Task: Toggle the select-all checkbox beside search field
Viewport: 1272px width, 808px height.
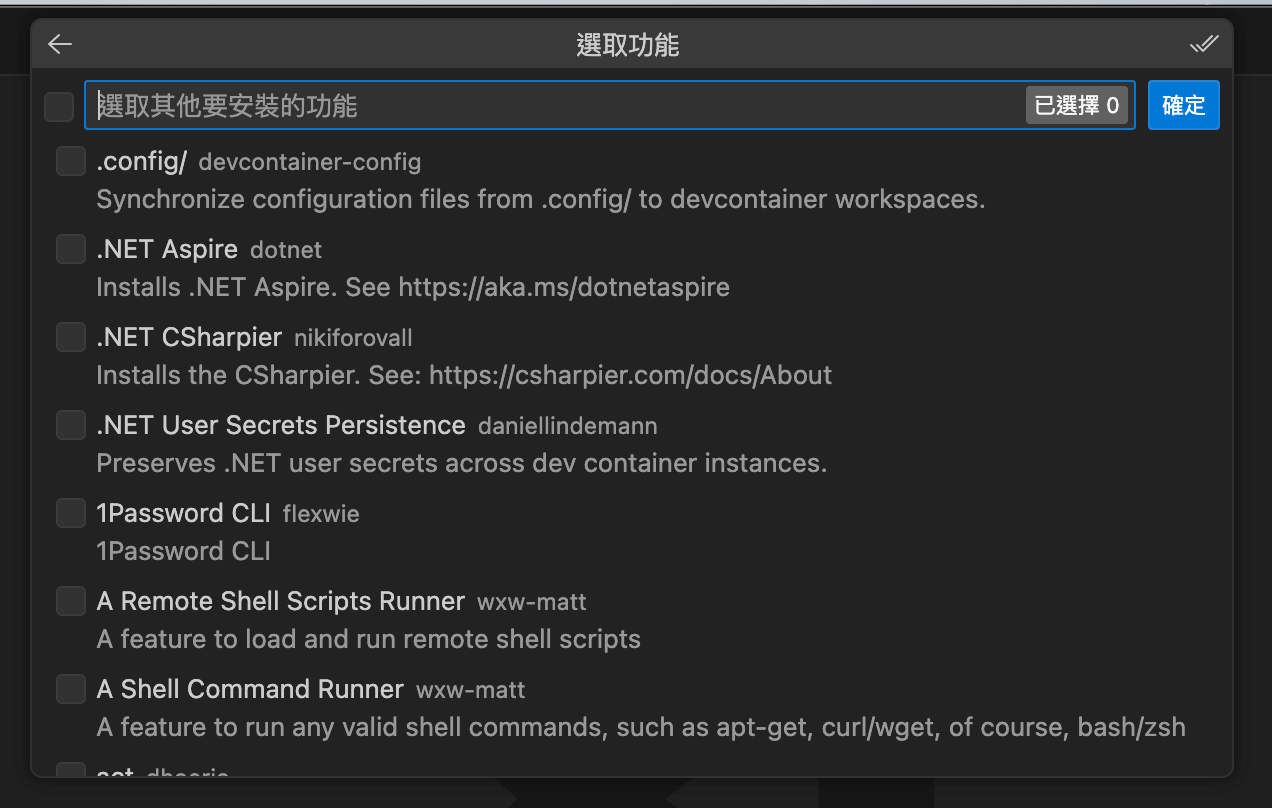Action: click(x=59, y=106)
